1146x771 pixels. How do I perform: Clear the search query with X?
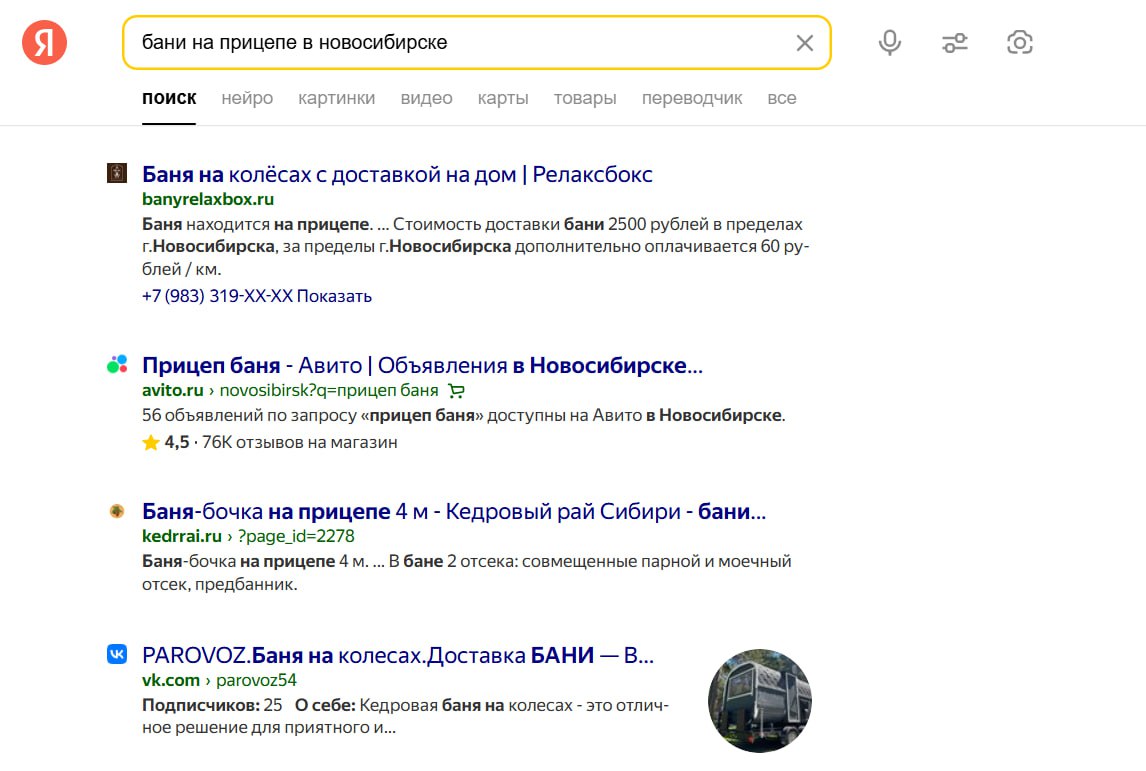pyautogui.click(x=804, y=43)
